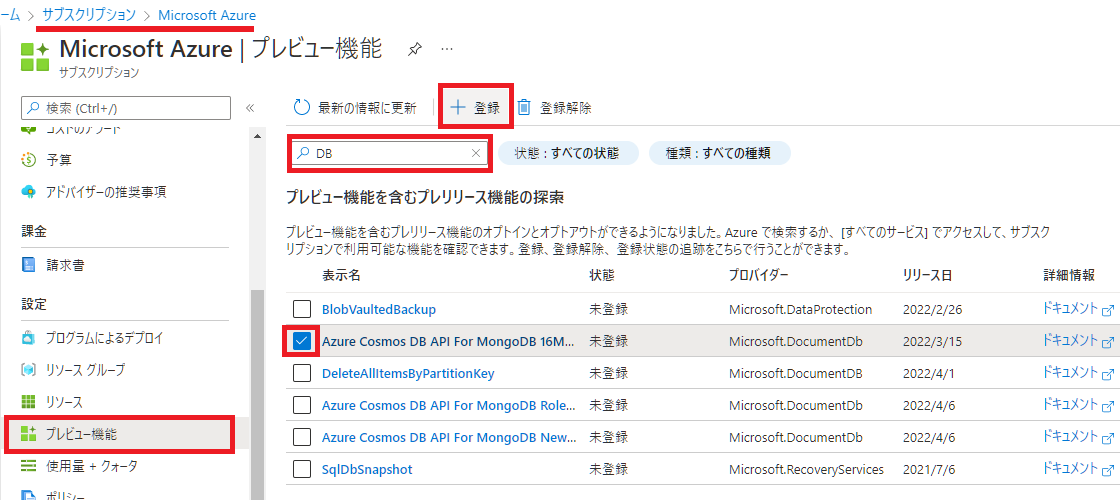Check the DeleteAllItemsByPartitionKey checkbox
Image resolution: width=1120 pixels, height=500 pixels.
(302, 374)
